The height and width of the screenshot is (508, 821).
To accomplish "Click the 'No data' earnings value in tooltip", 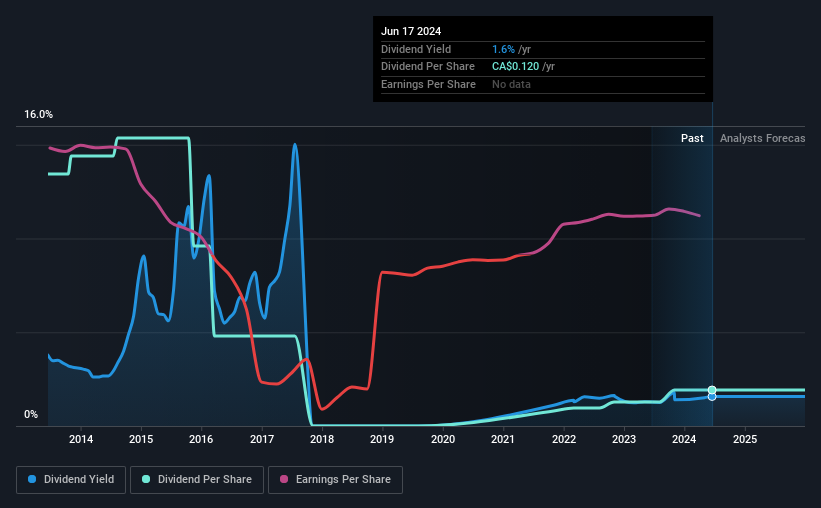I will pyautogui.click(x=511, y=84).
